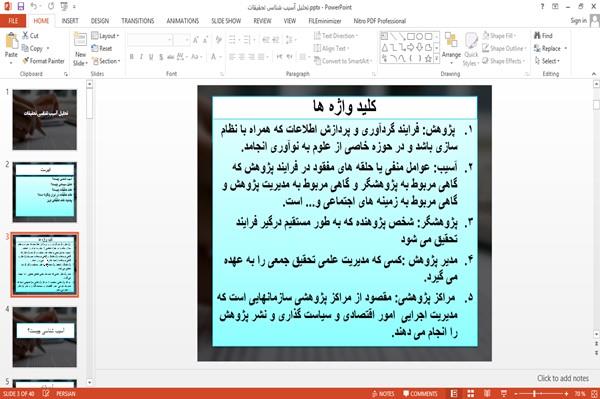Start Slide Show from status bar icon
Screen dimensions: 600x399
coord(504,394)
